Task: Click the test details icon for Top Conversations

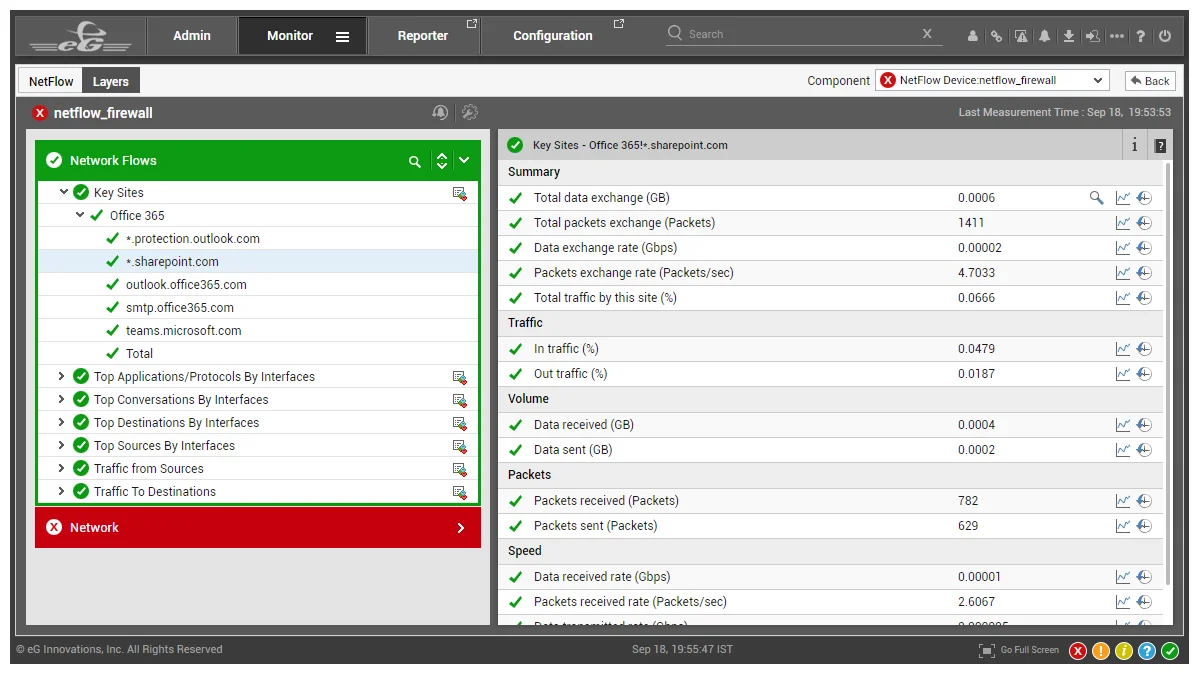Action: coord(459,400)
